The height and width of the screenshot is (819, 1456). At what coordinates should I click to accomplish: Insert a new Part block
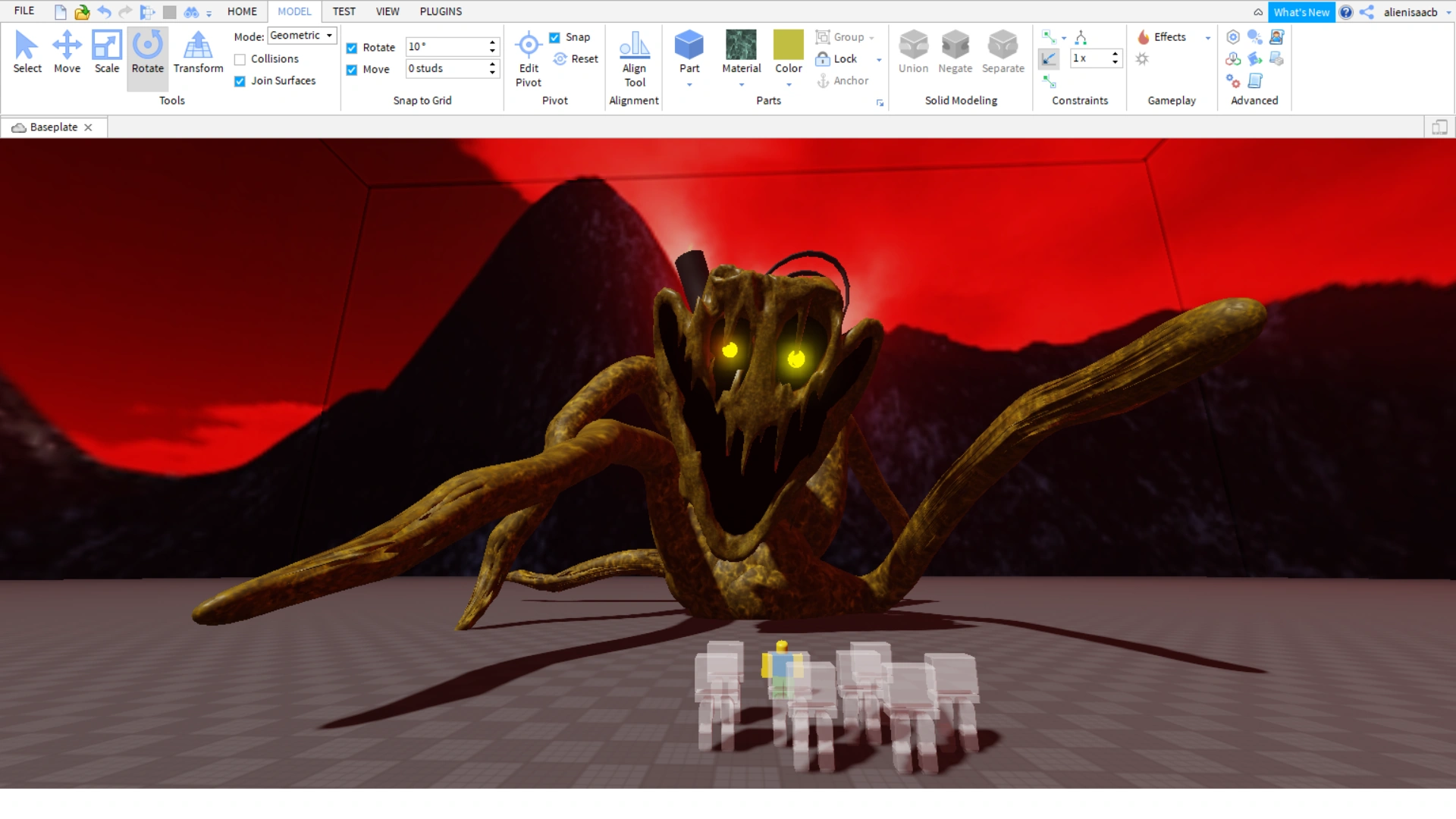click(689, 45)
